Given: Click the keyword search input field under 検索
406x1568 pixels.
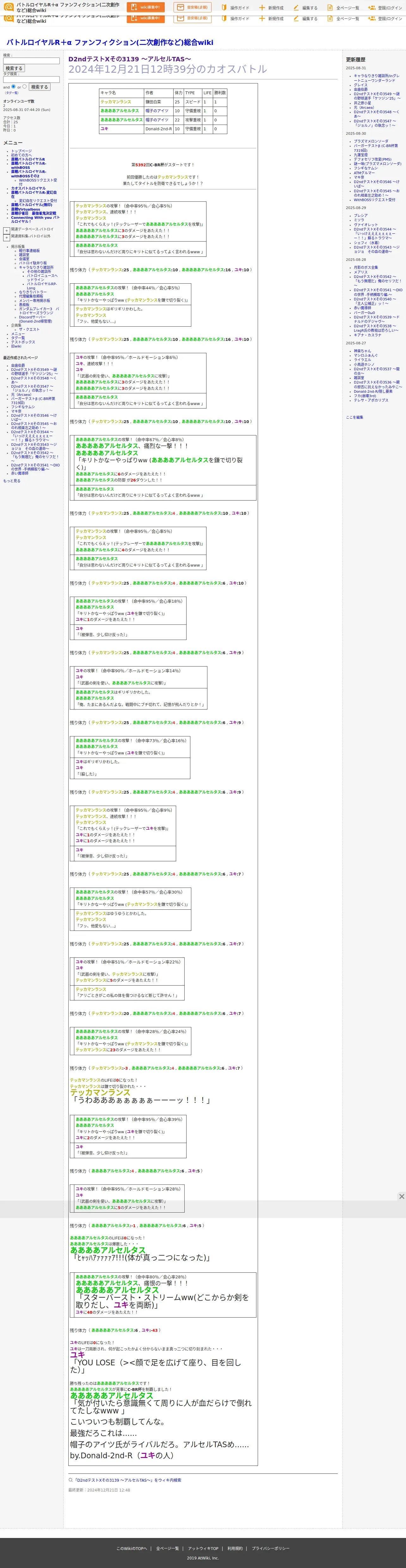Looking at the screenshot, I should click(32, 61).
